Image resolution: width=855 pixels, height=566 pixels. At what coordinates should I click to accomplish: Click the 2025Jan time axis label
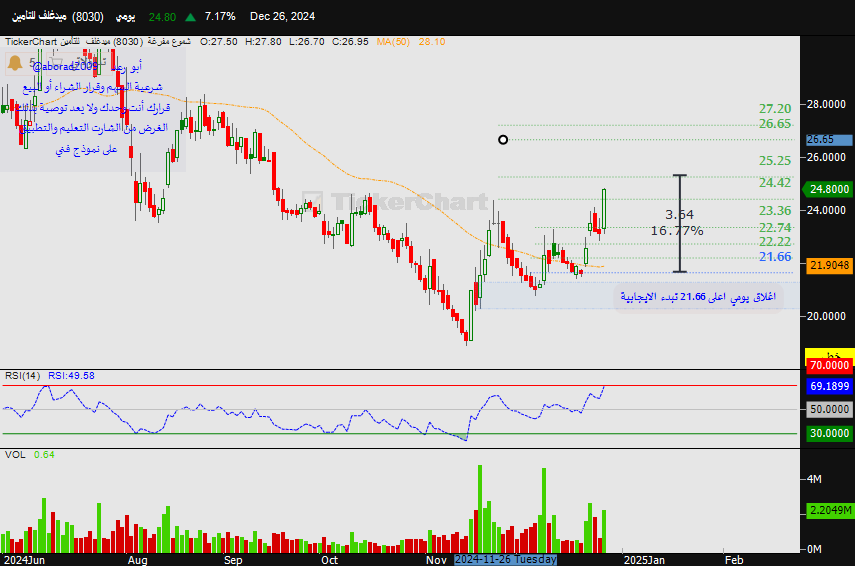coord(644,560)
